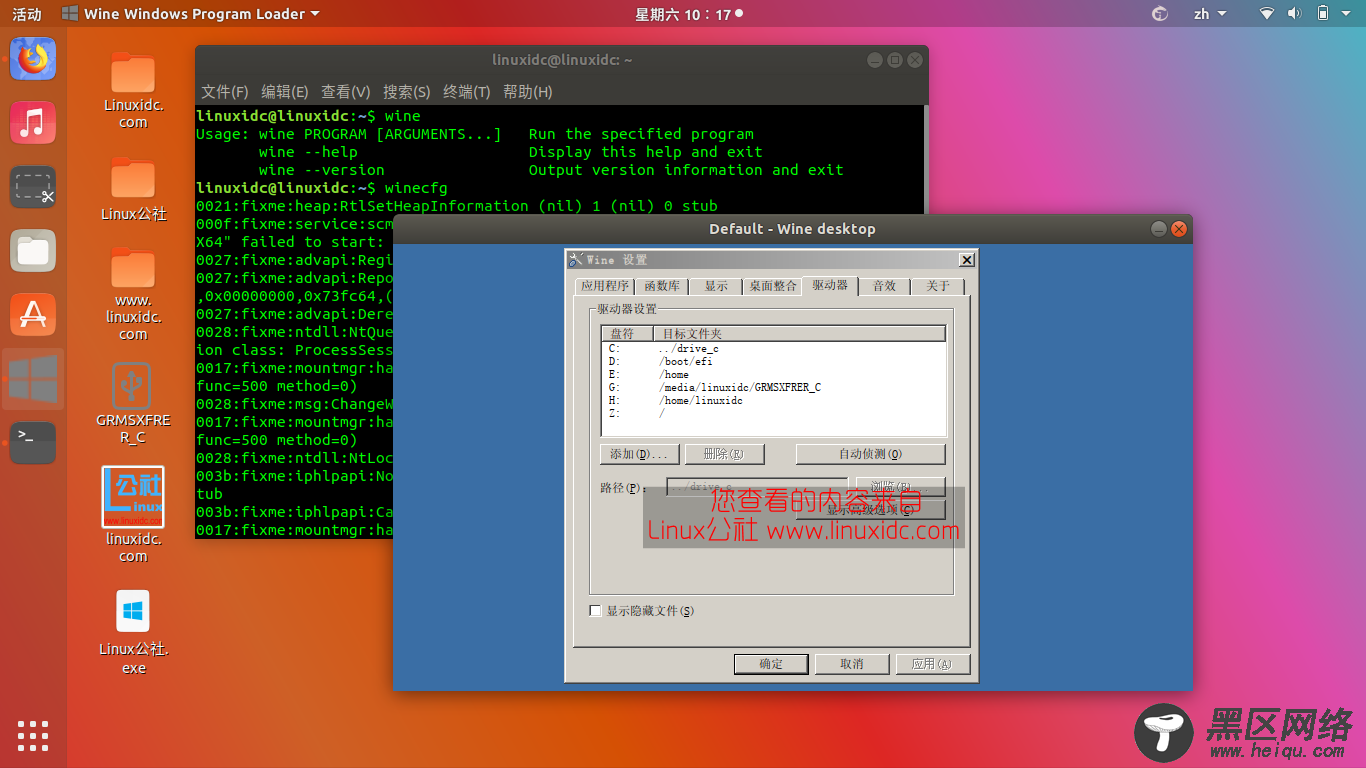Select the Linux公社.exe desktop file
The width and height of the screenshot is (1366, 768).
[x=133, y=632]
